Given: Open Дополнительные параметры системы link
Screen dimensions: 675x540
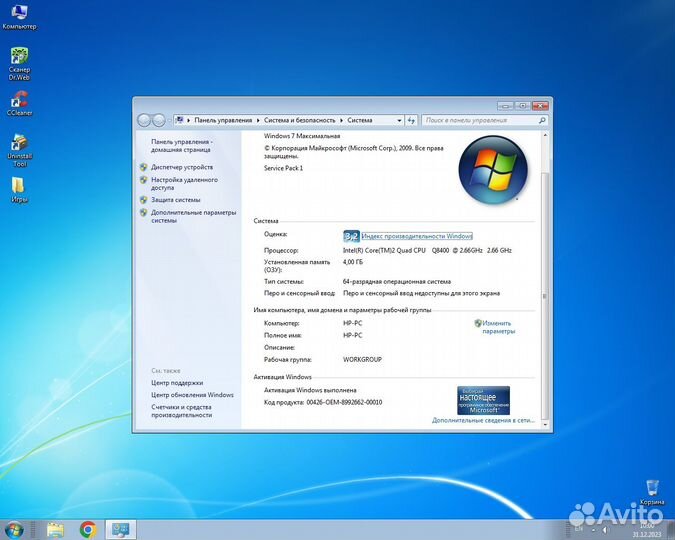Looking at the screenshot, I should pyautogui.click(x=193, y=216).
